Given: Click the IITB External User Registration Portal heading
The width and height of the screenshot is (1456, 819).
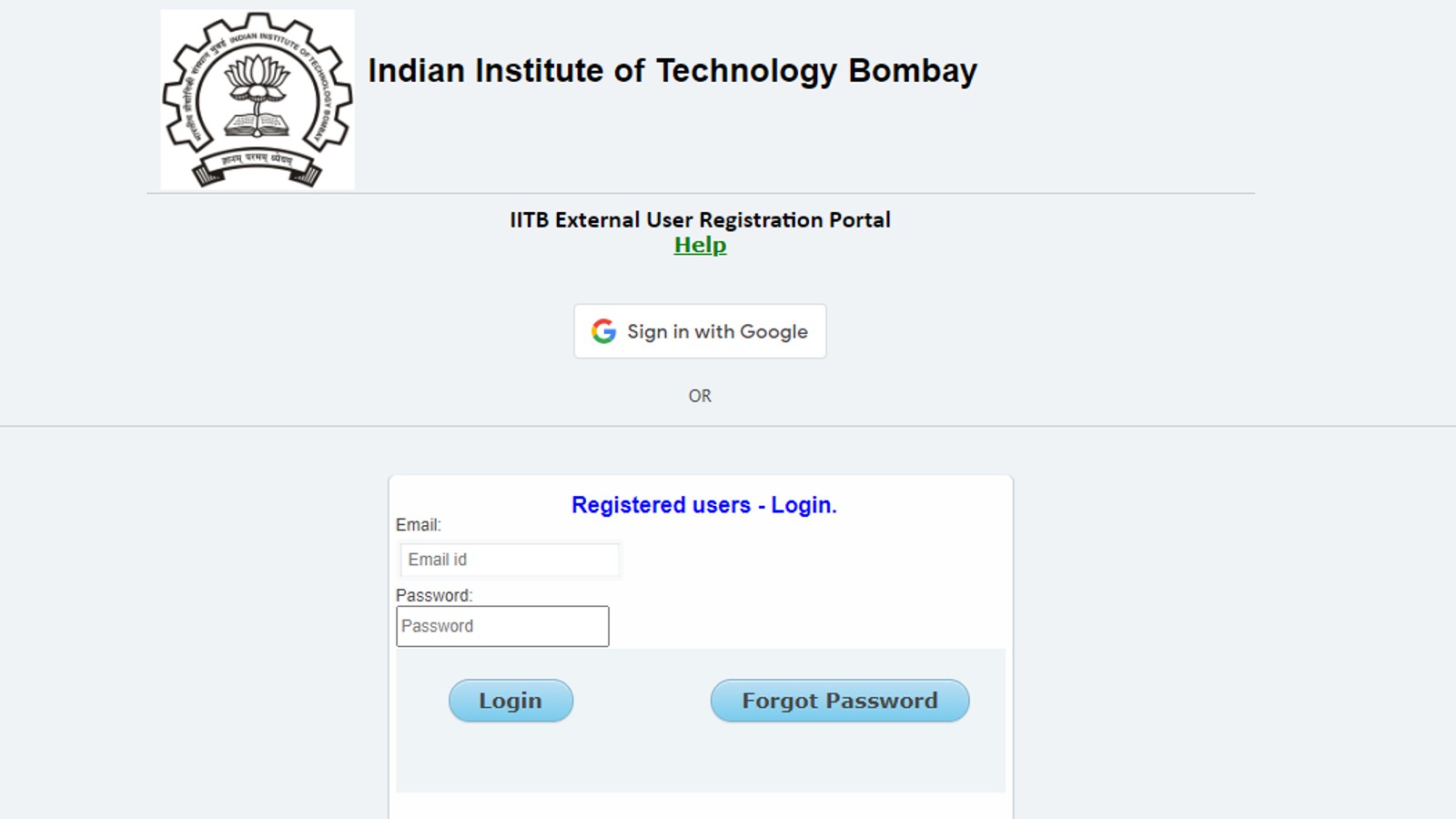Looking at the screenshot, I should pos(700,220).
